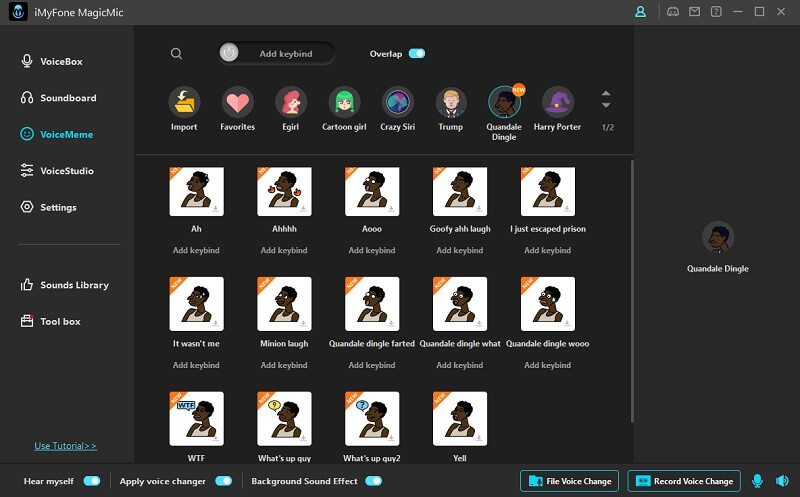Screen dimensions: 800x497
Task: Add keybind for the Ah sound
Action: (x=196, y=250)
